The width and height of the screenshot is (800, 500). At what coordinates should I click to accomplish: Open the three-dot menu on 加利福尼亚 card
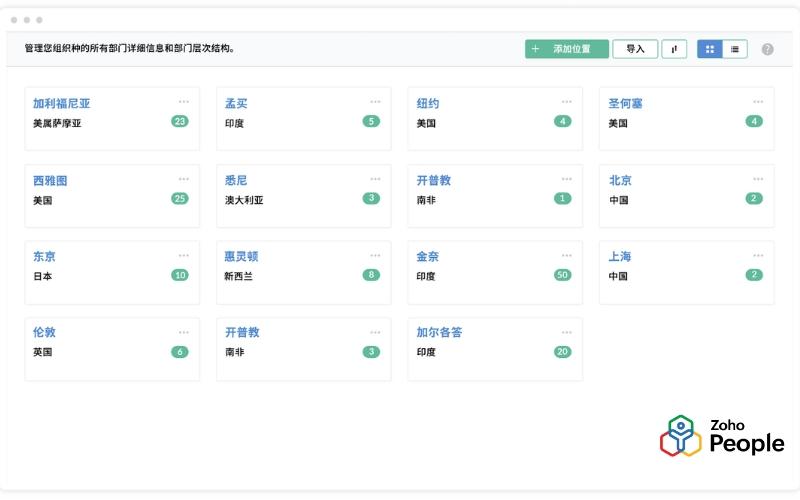point(184,102)
